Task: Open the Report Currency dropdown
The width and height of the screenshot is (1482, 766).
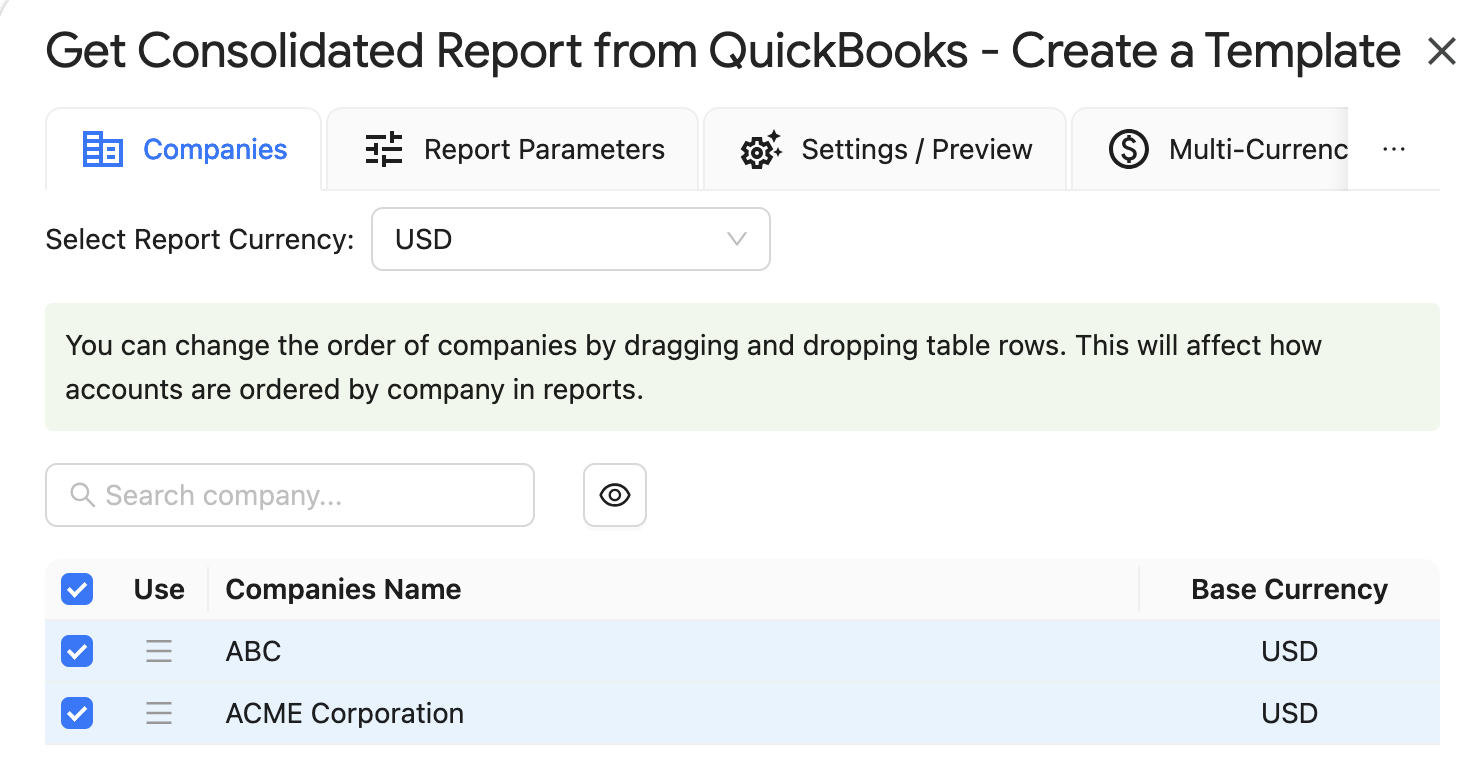Action: pyautogui.click(x=571, y=239)
